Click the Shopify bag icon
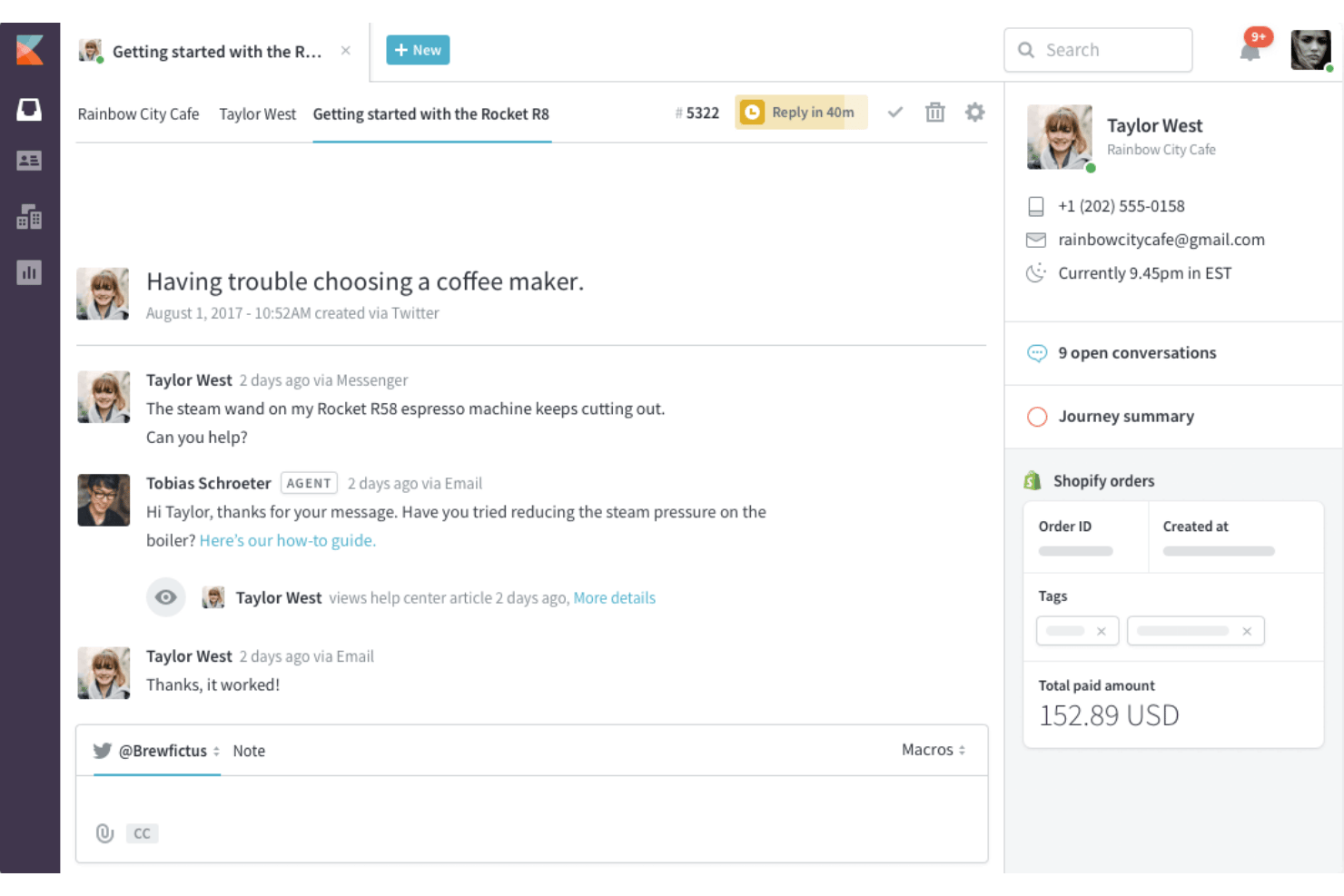Screen dimensions: 1344x896 pyautogui.click(x=1033, y=480)
